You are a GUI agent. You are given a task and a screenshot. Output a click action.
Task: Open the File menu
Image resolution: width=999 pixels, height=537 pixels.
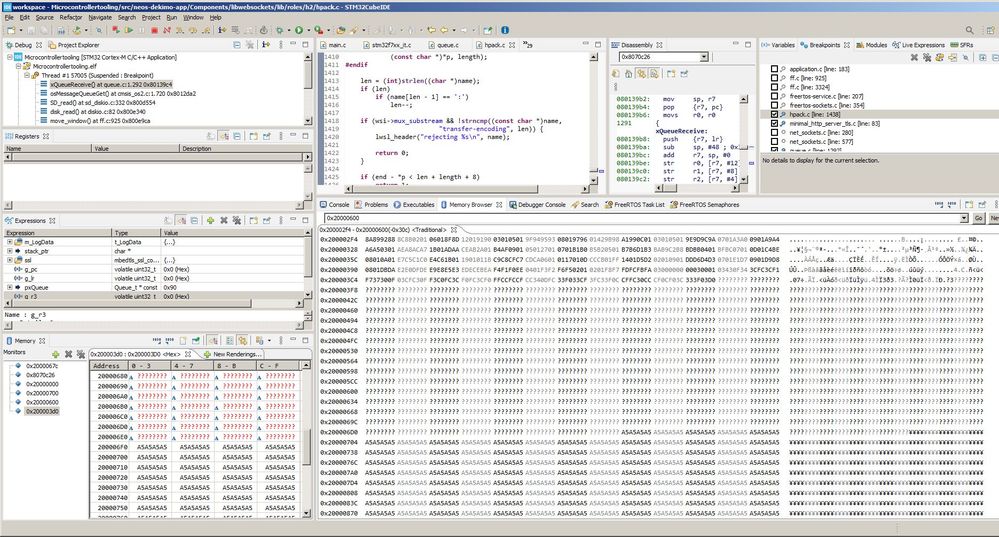tap(9, 17)
